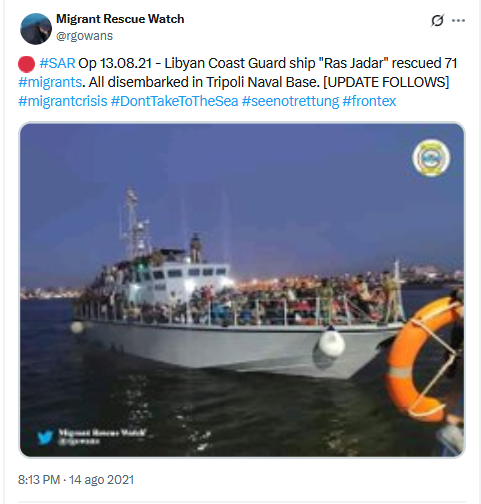Click the round coast guard emblem badge
481x504 pixels.
point(431,158)
